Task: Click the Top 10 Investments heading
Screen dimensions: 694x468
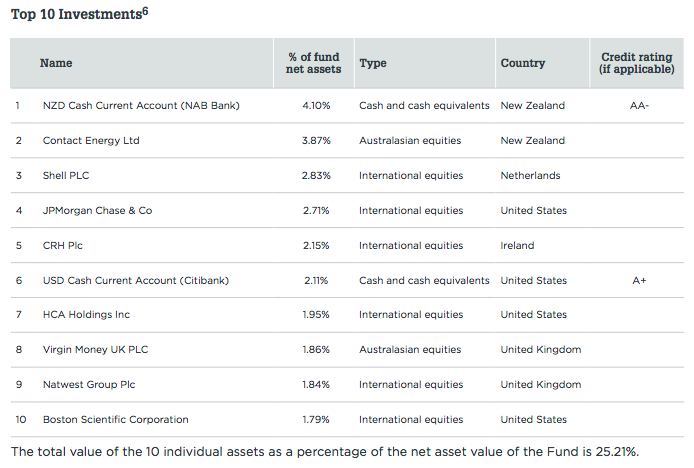Action: coord(79,15)
